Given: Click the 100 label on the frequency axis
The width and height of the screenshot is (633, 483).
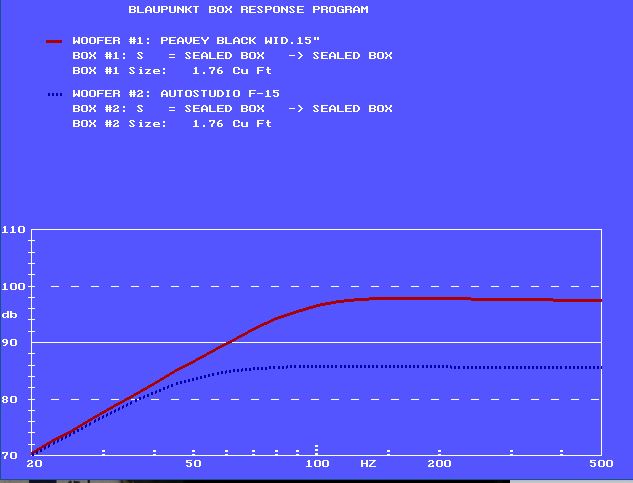Looking at the screenshot, I should click(x=317, y=463).
